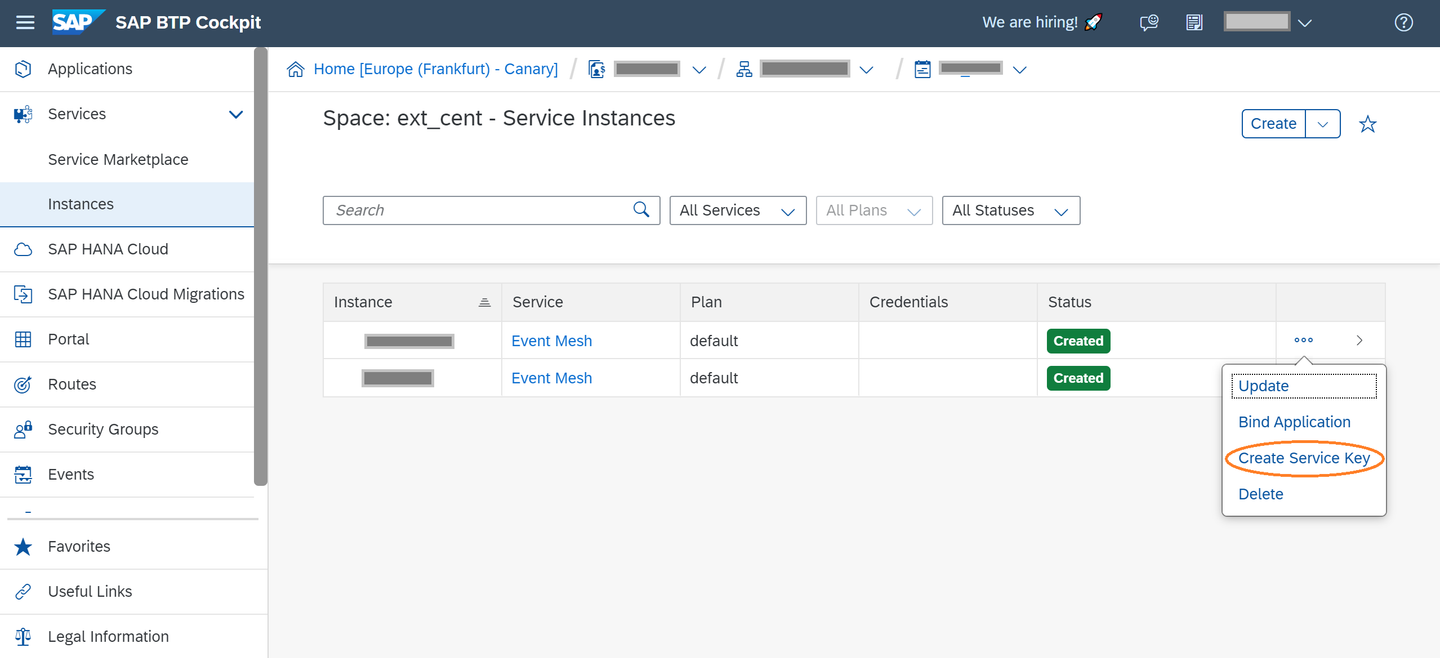
Task: Open the Create button dropdown arrow
Action: point(1323,124)
